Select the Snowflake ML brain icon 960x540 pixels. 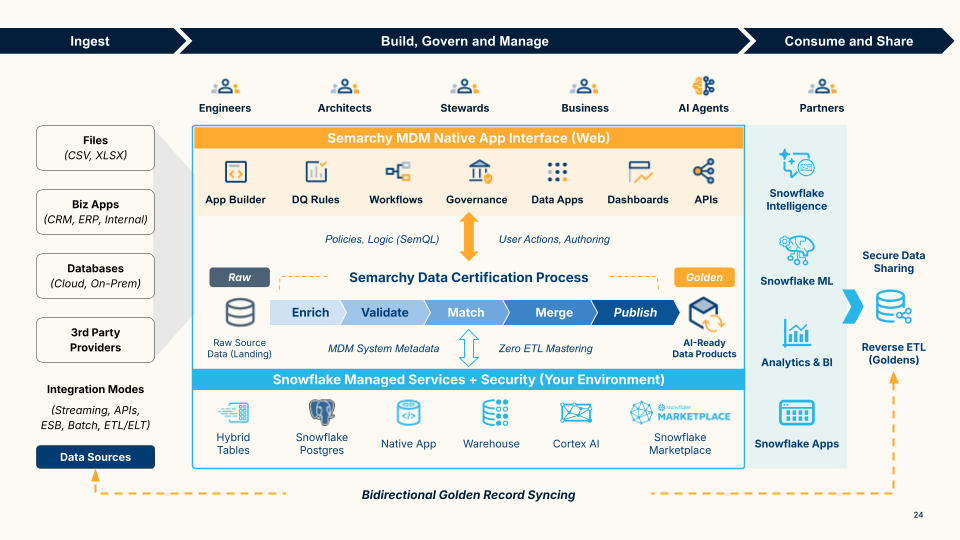click(797, 250)
